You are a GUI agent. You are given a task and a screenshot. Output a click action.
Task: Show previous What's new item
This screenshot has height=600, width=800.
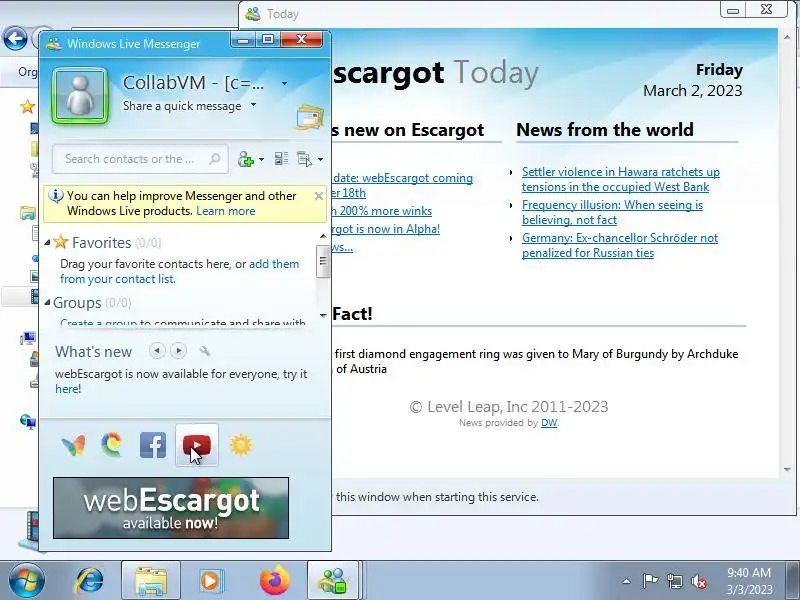[x=157, y=351]
